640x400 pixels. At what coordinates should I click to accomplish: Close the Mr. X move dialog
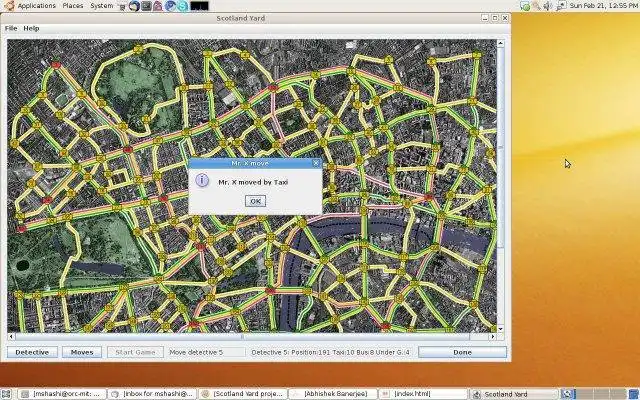coord(316,163)
